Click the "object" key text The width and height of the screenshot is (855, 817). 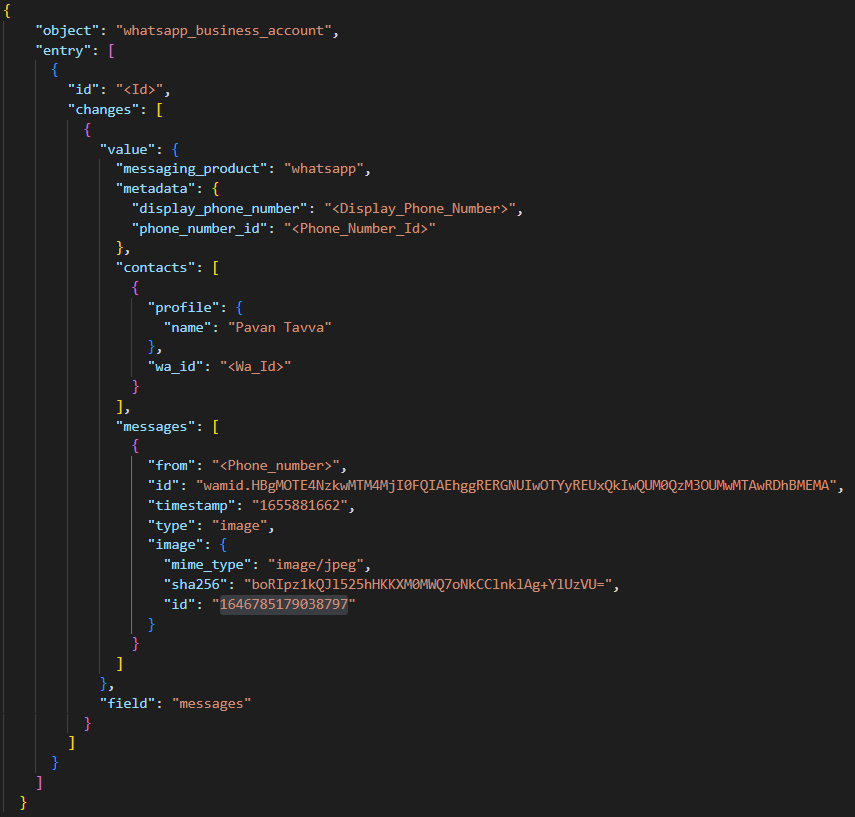coord(68,31)
